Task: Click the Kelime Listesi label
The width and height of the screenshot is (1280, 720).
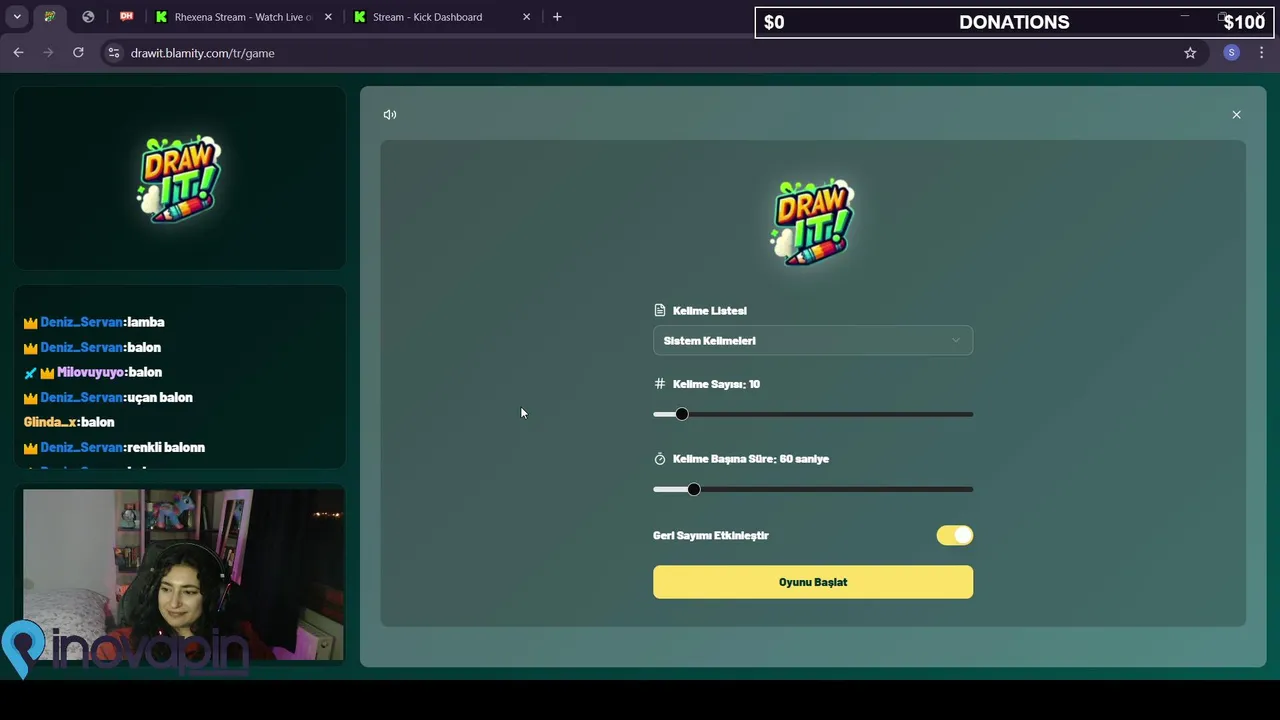Action: pos(710,311)
